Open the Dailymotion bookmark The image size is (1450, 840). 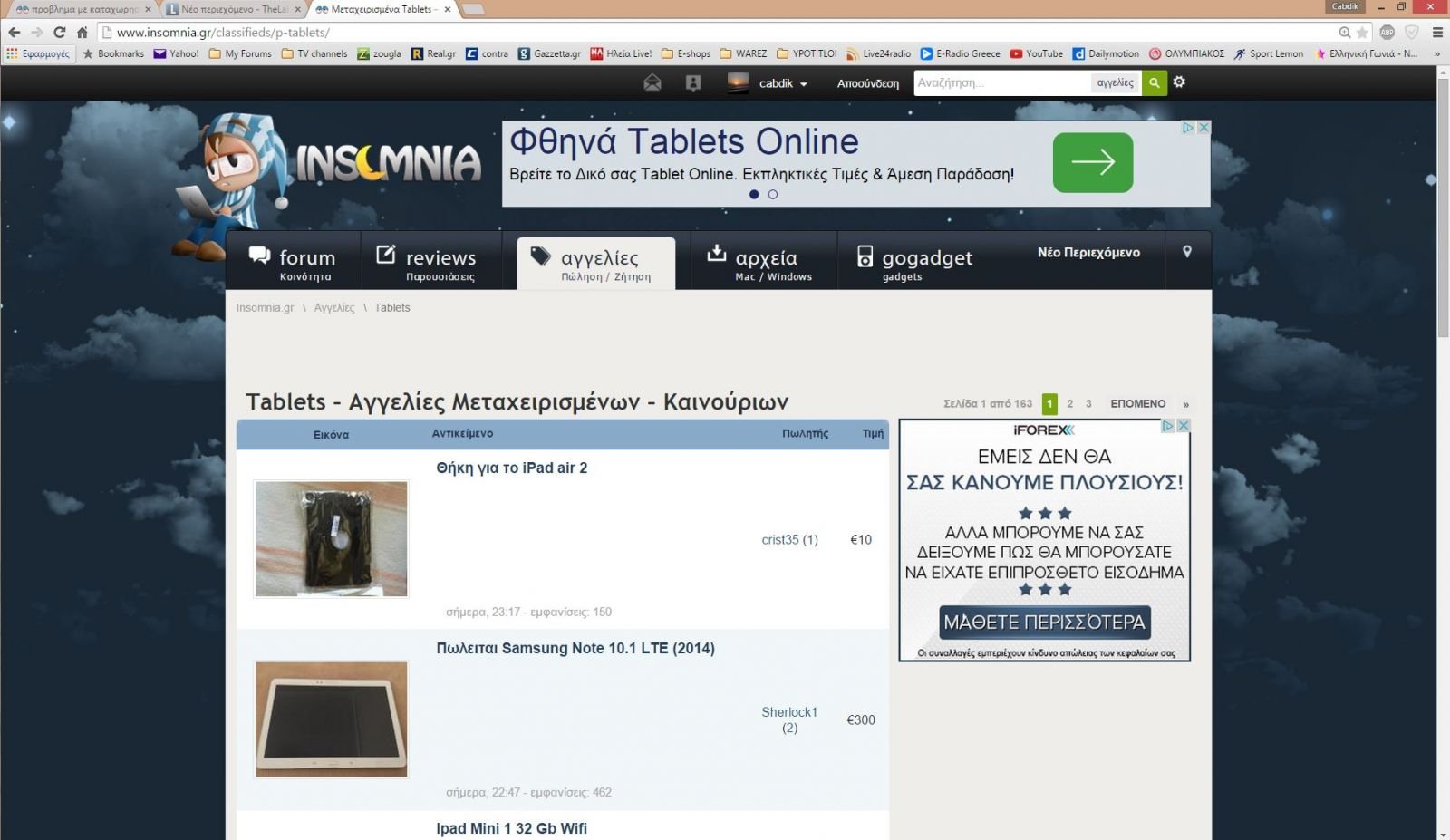point(1106,53)
